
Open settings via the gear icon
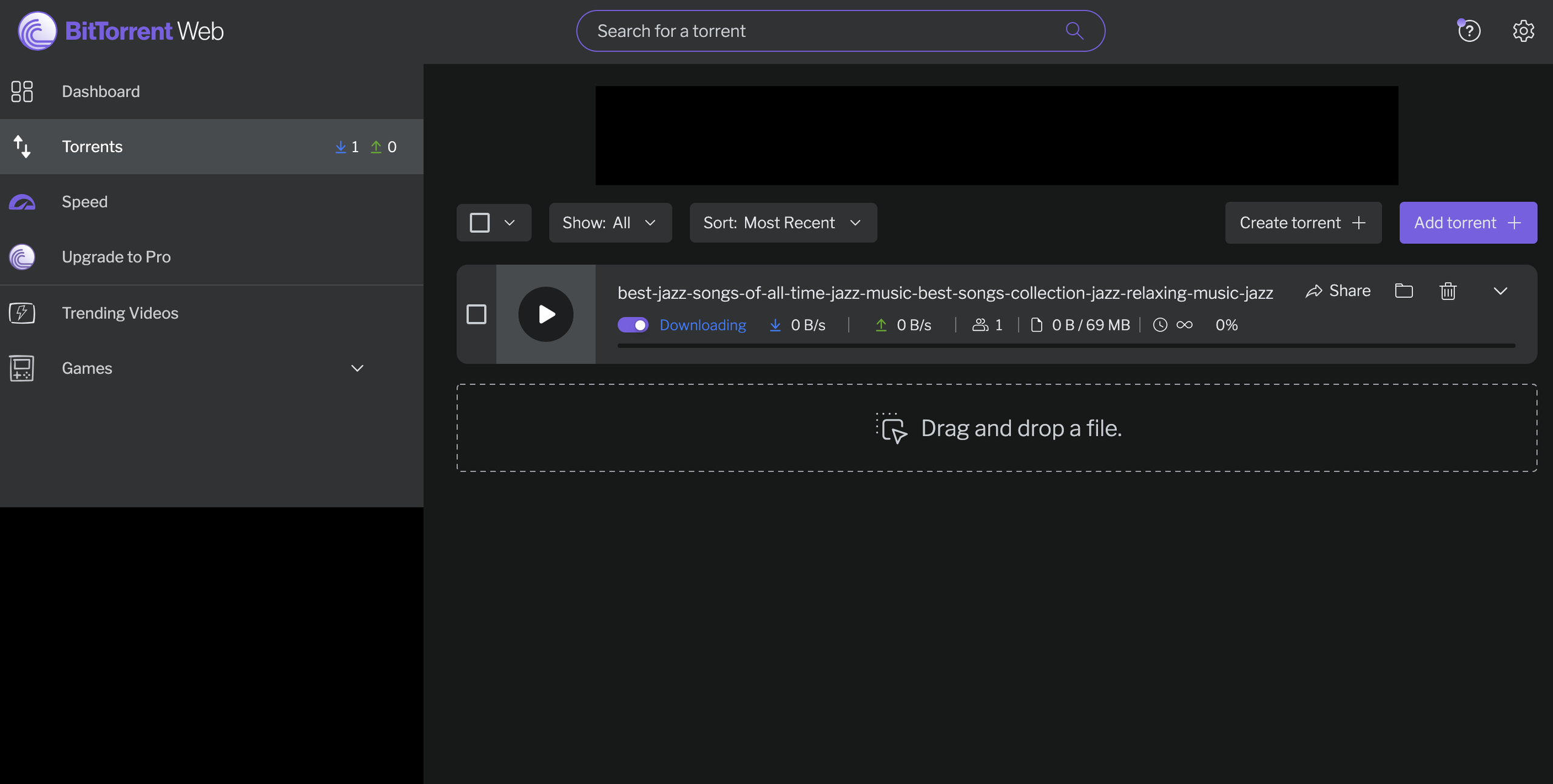pyautogui.click(x=1523, y=31)
